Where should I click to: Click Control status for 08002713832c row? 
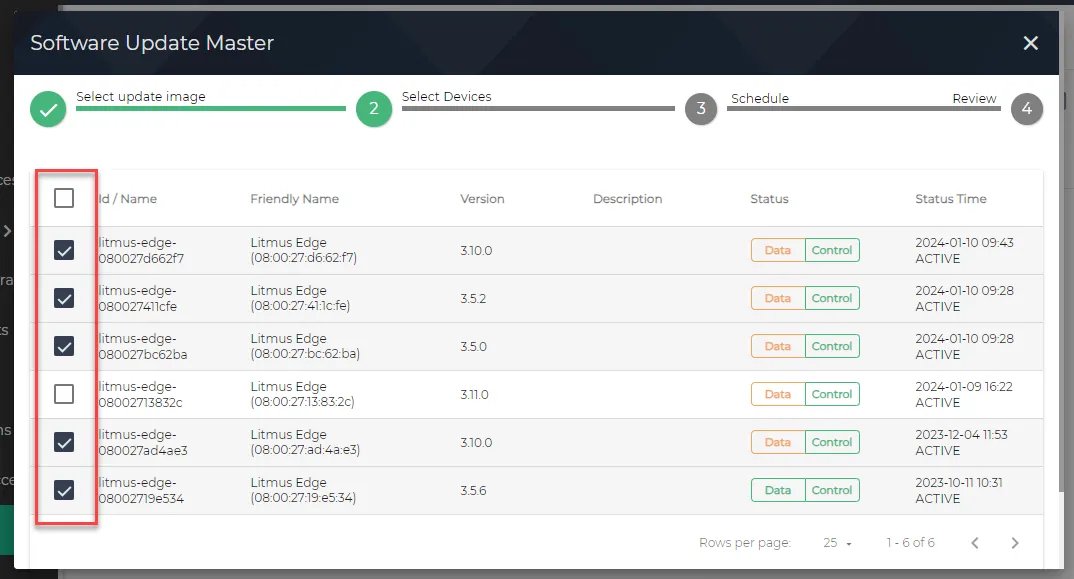click(x=832, y=394)
